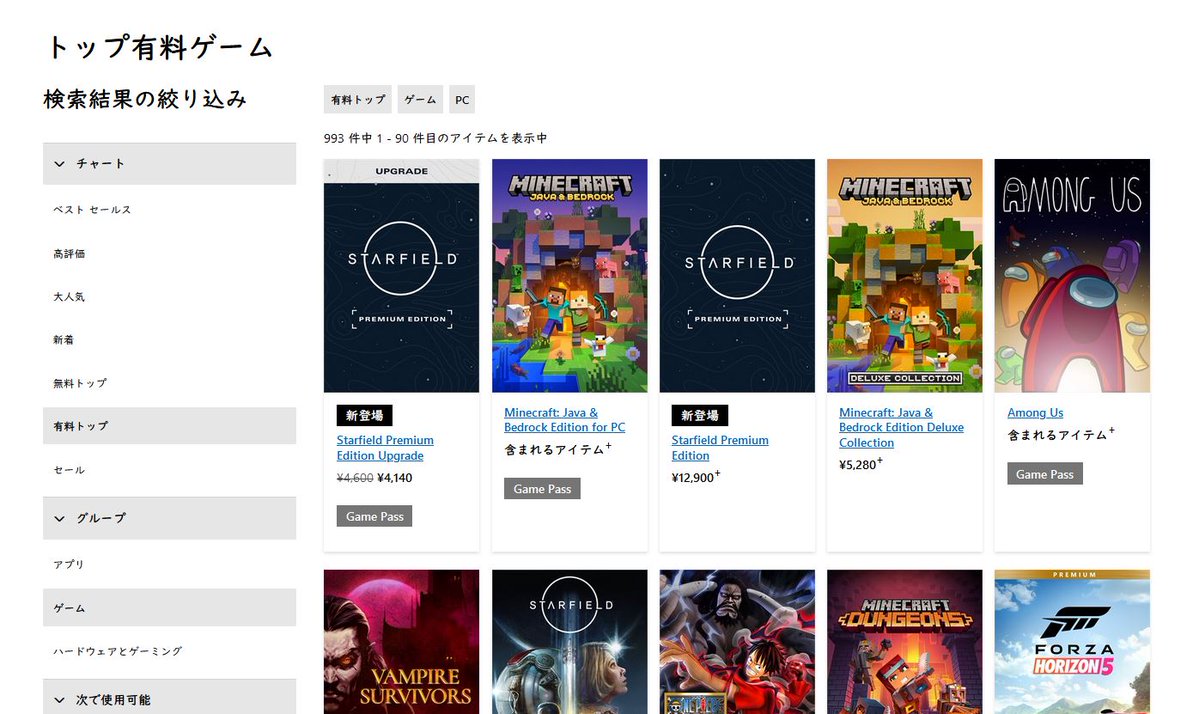Choose アプリ group filter
The width and height of the screenshot is (1199, 714).
click(69, 564)
